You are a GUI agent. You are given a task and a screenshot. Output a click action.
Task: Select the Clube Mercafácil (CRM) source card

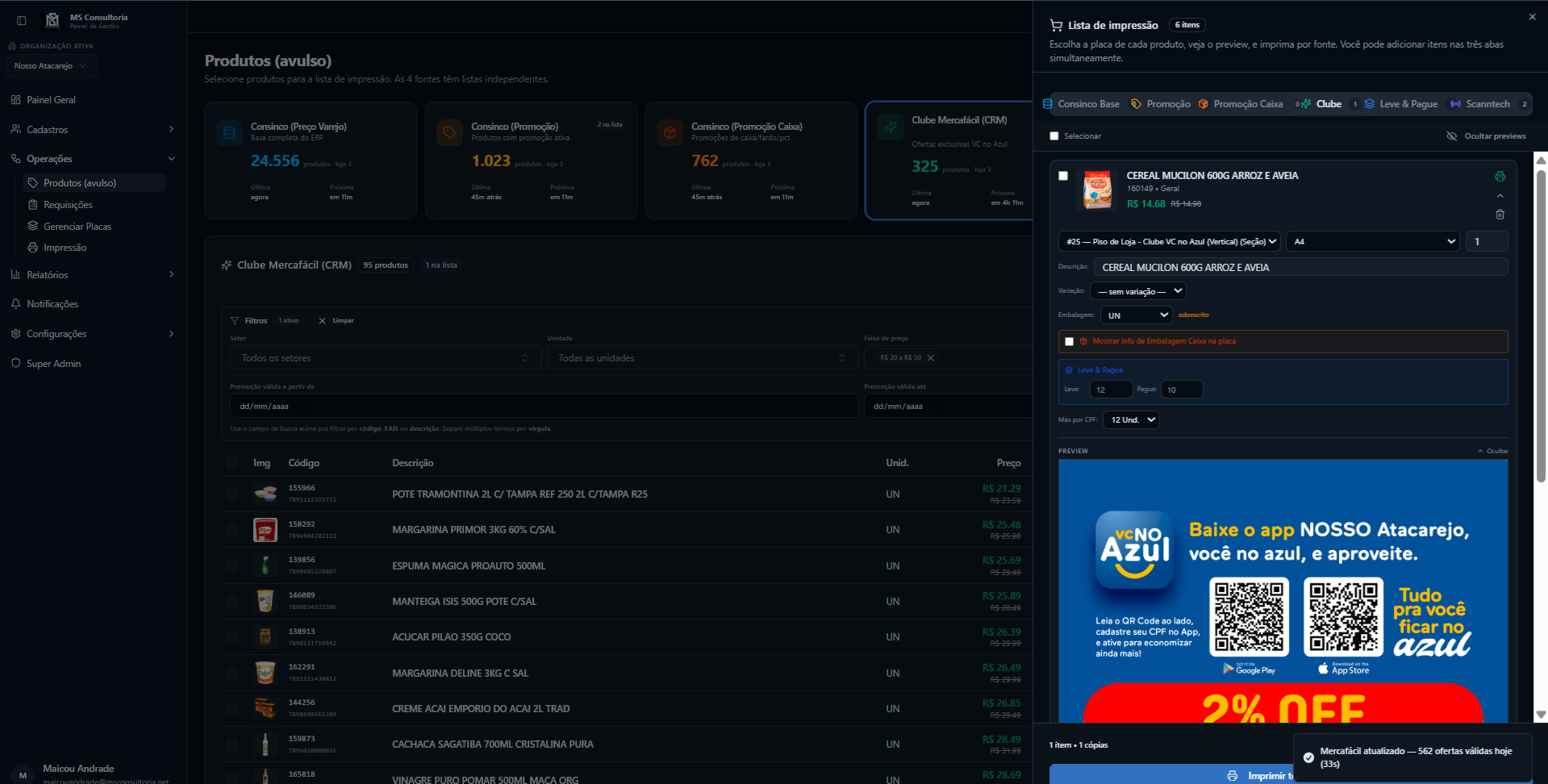click(x=949, y=161)
